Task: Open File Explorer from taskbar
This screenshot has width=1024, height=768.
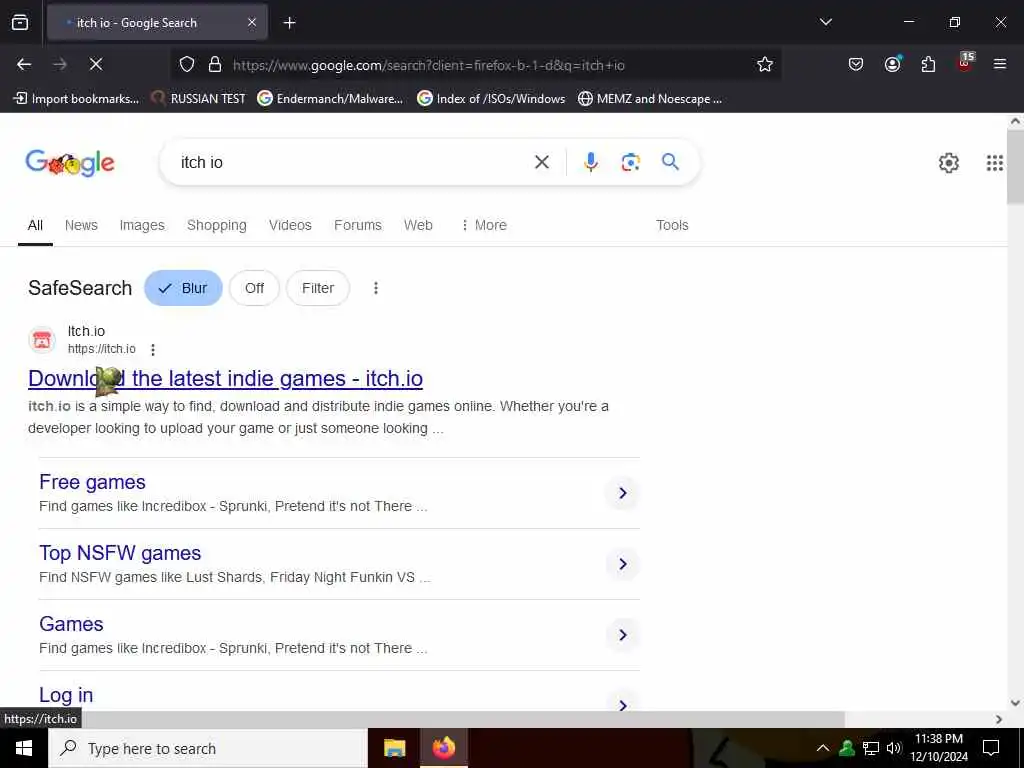Action: coord(394,748)
